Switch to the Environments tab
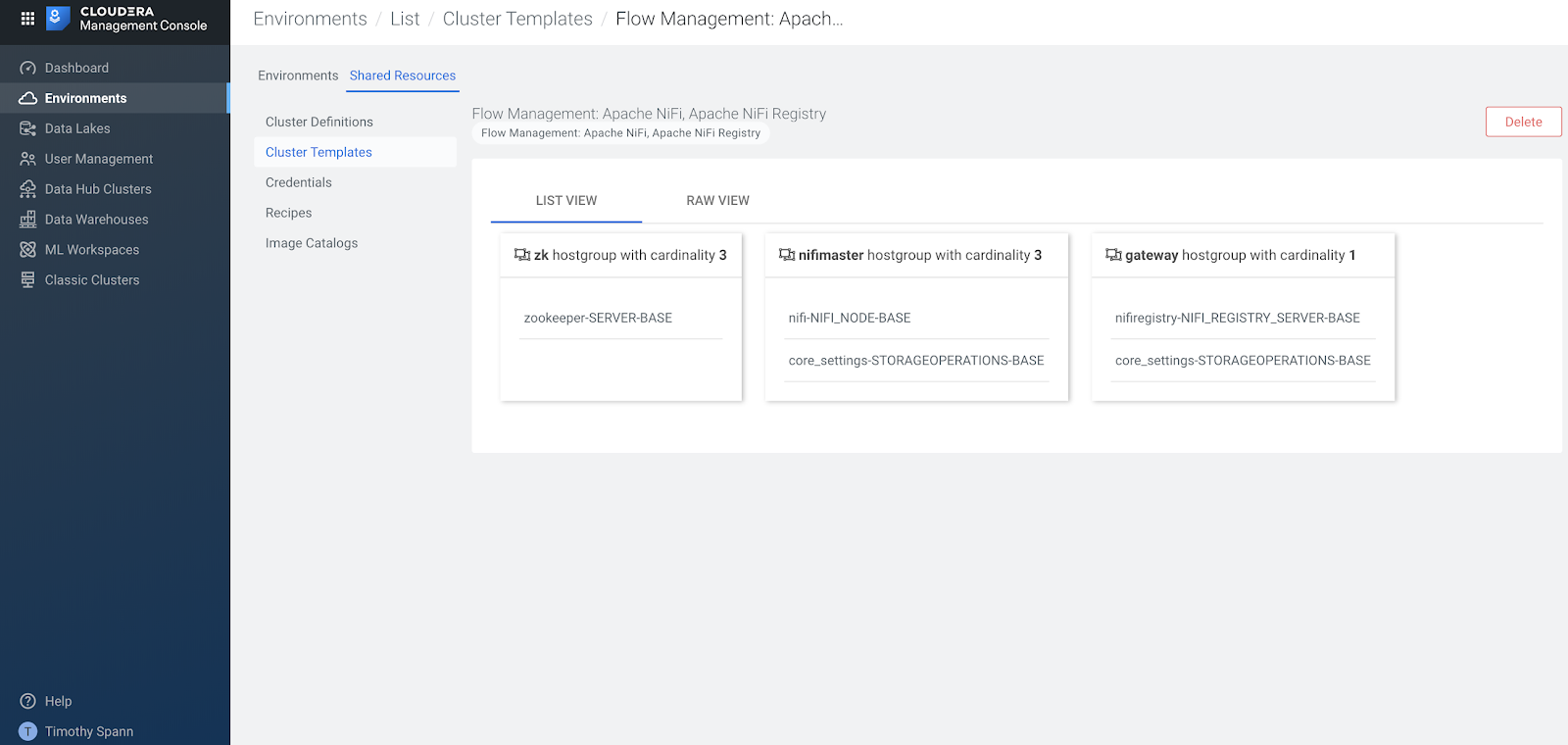1568x745 pixels. (298, 75)
